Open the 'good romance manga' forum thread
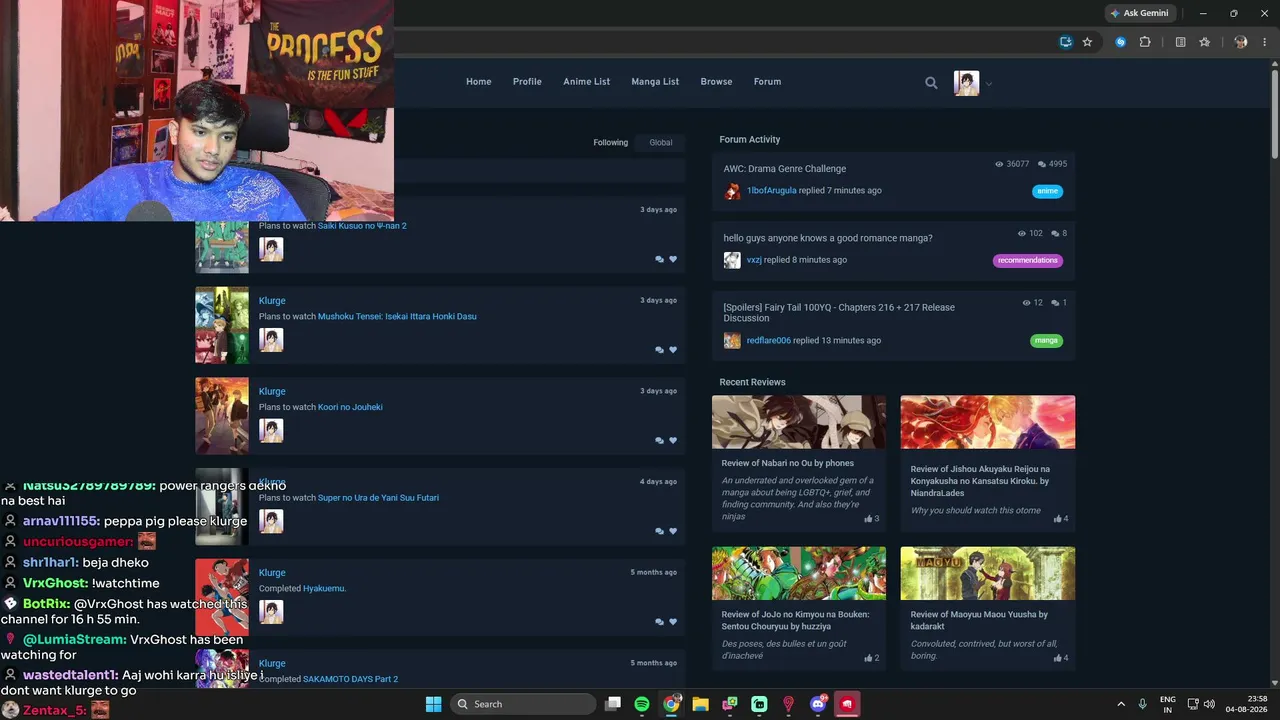Viewport: 1280px width, 720px height. point(828,239)
